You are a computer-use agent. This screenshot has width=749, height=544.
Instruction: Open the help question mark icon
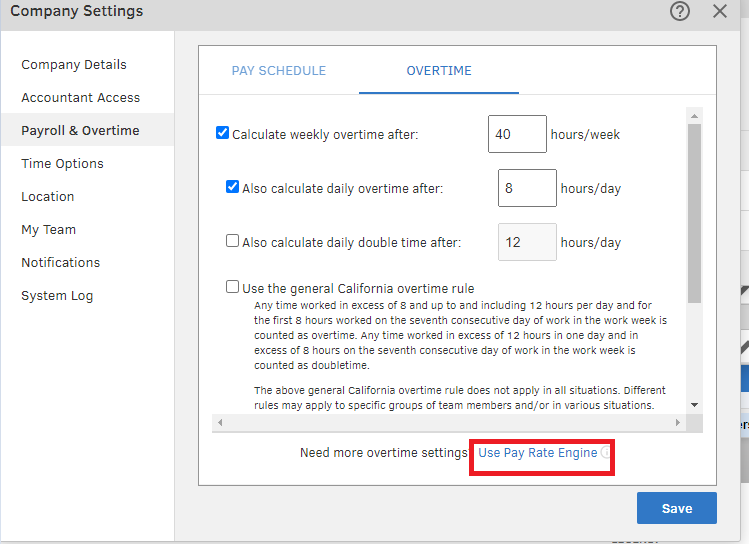(x=680, y=12)
